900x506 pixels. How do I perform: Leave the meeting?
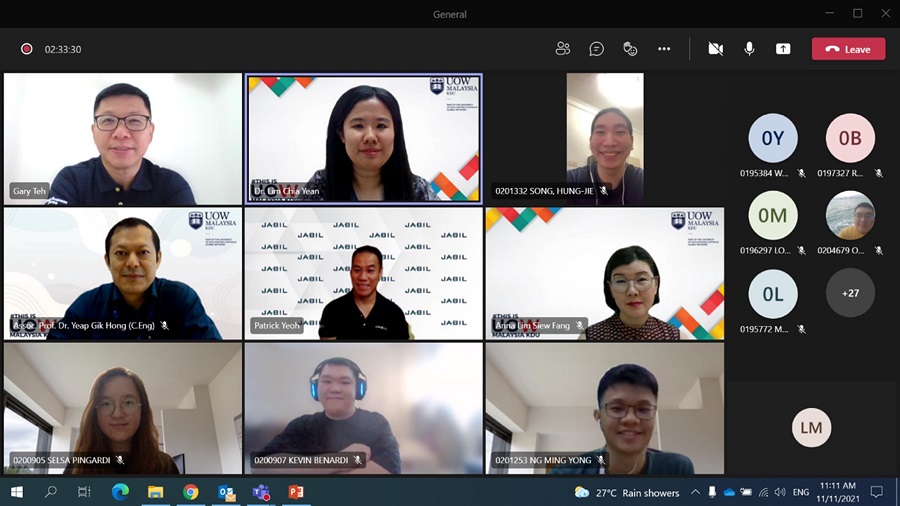click(848, 49)
